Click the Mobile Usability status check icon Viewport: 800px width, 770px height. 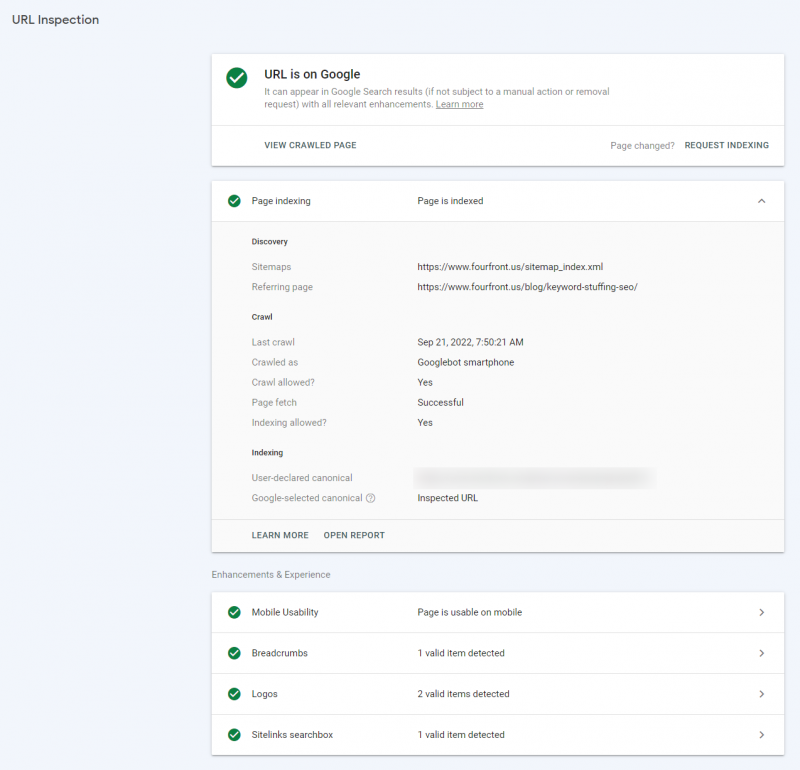click(x=234, y=612)
